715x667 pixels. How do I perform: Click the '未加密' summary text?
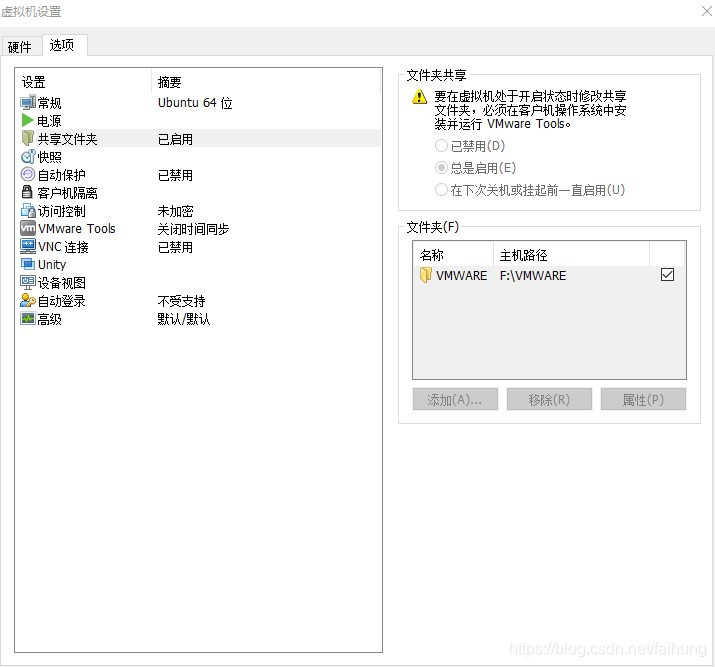point(175,211)
